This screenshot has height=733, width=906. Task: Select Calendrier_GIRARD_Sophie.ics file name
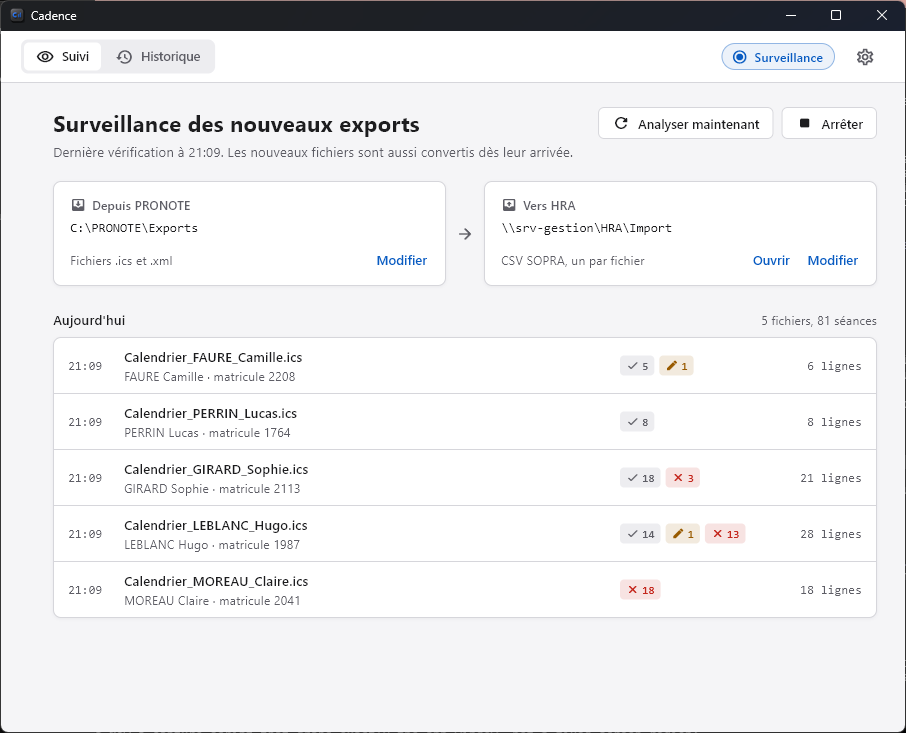tap(216, 470)
